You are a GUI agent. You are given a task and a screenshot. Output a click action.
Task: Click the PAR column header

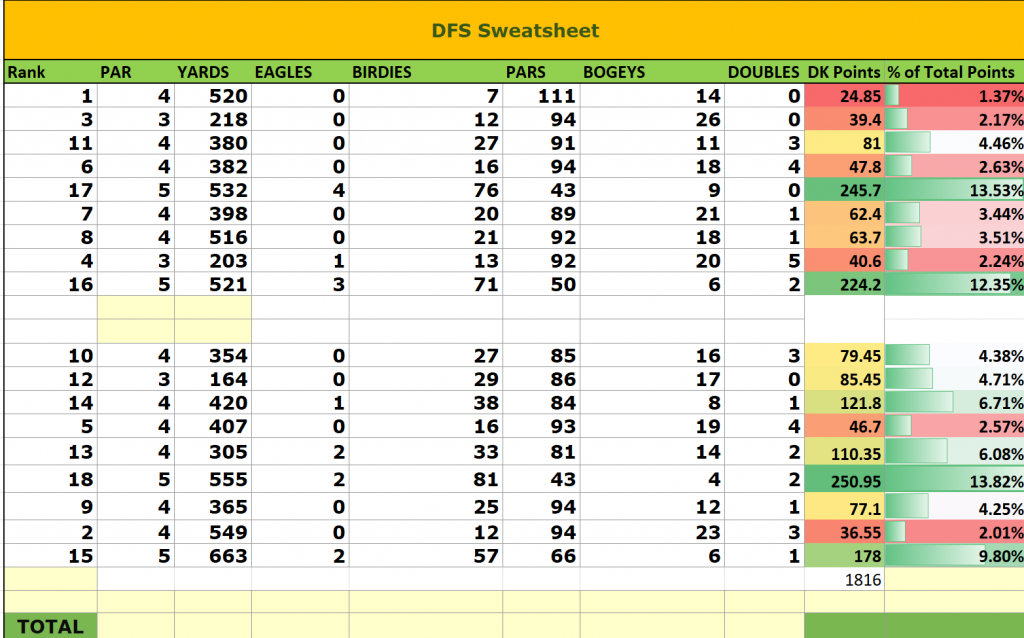(136, 72)
